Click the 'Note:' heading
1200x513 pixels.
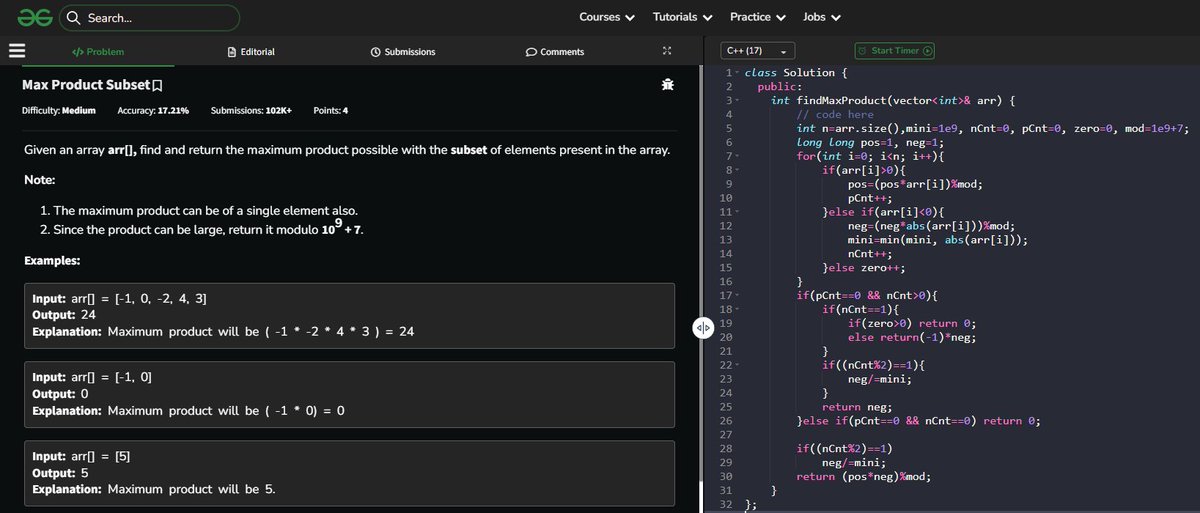click(x=39, y=180)
